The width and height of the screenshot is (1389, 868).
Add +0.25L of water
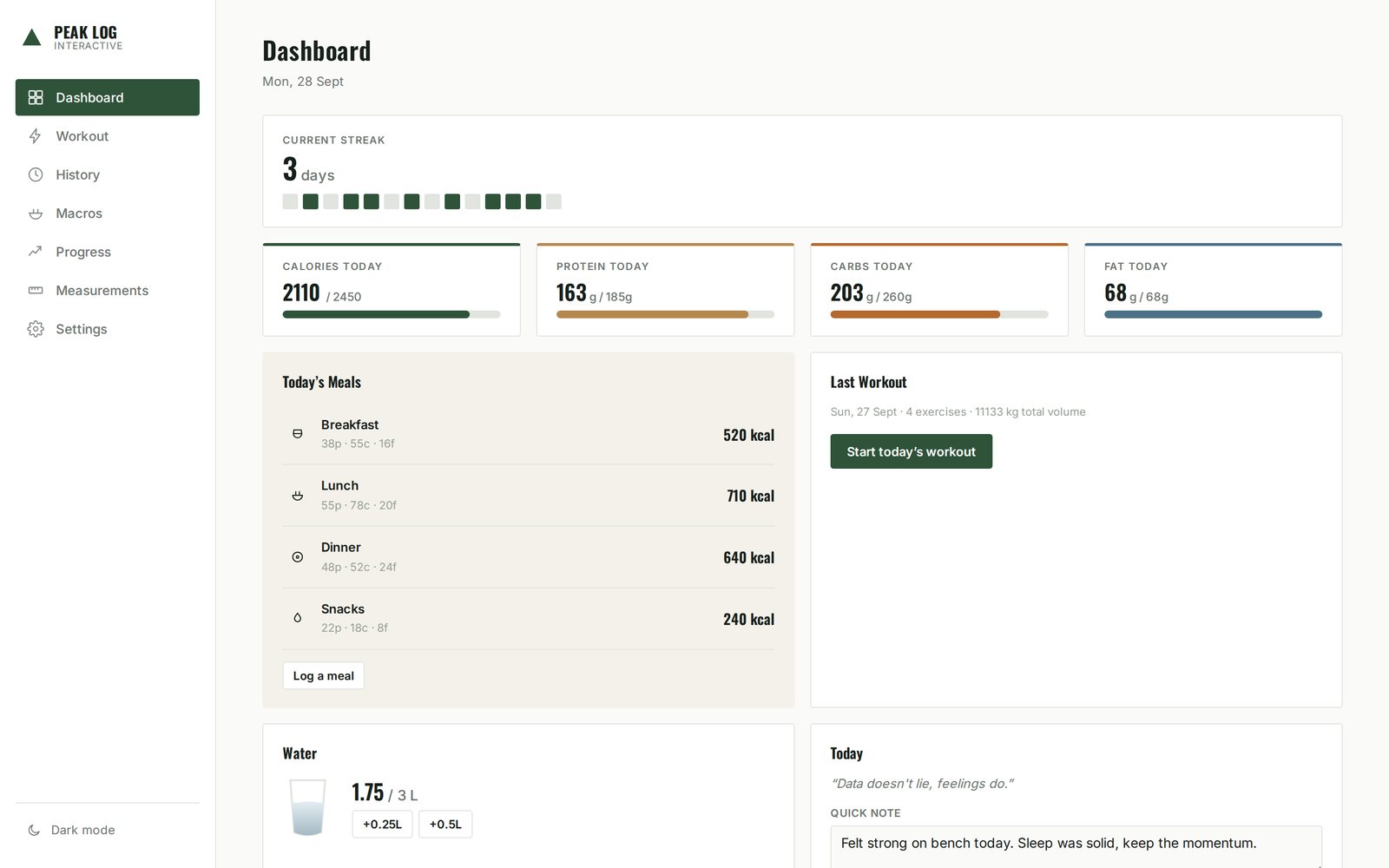tap(382, 825)
